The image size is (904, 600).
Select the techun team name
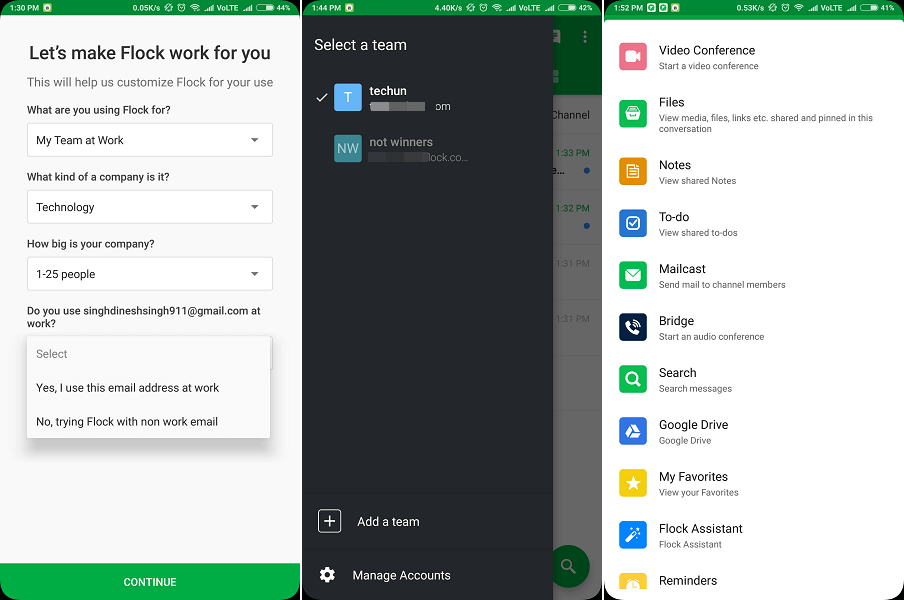pos(388,91)
